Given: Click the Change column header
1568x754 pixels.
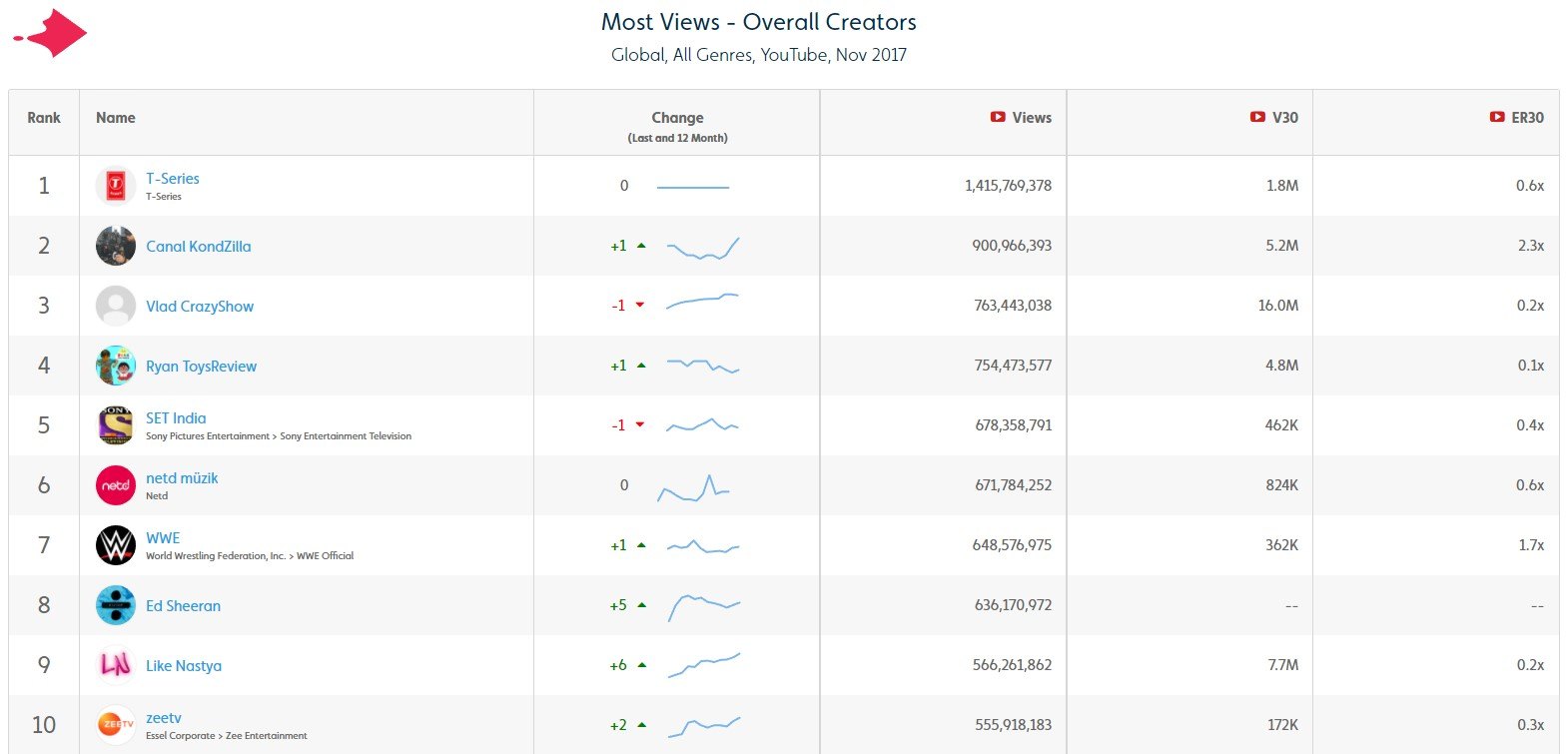Looking at the screenshot, I should click(x=677, y=118).
